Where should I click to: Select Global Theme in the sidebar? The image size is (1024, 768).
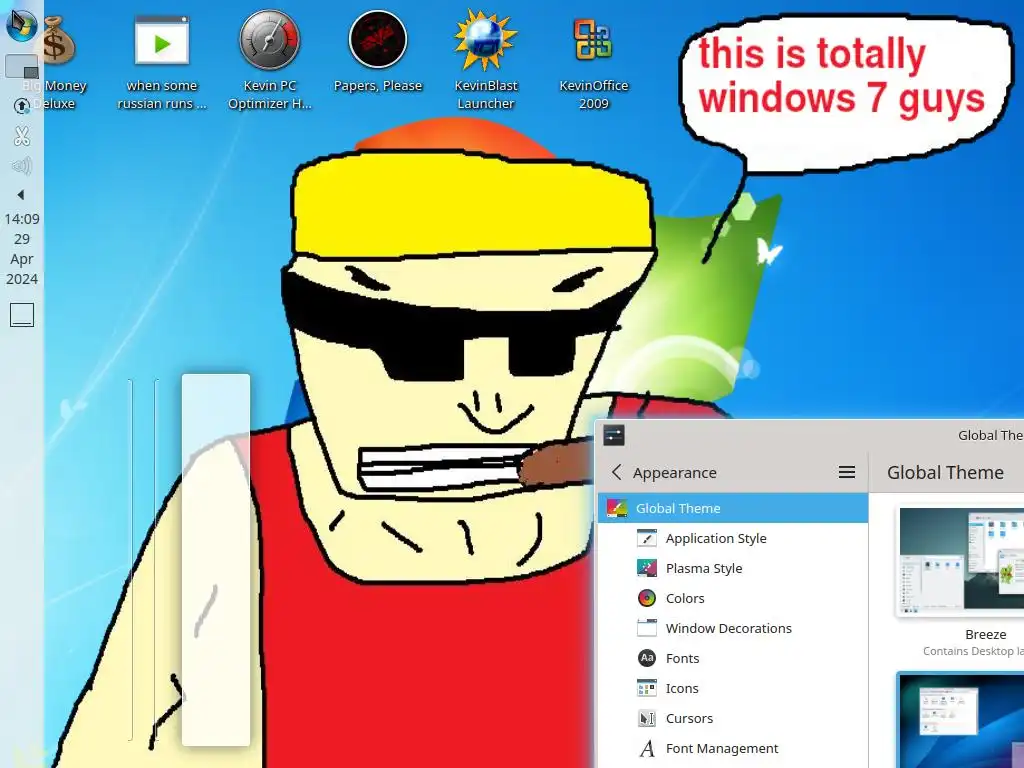[733, 508]
